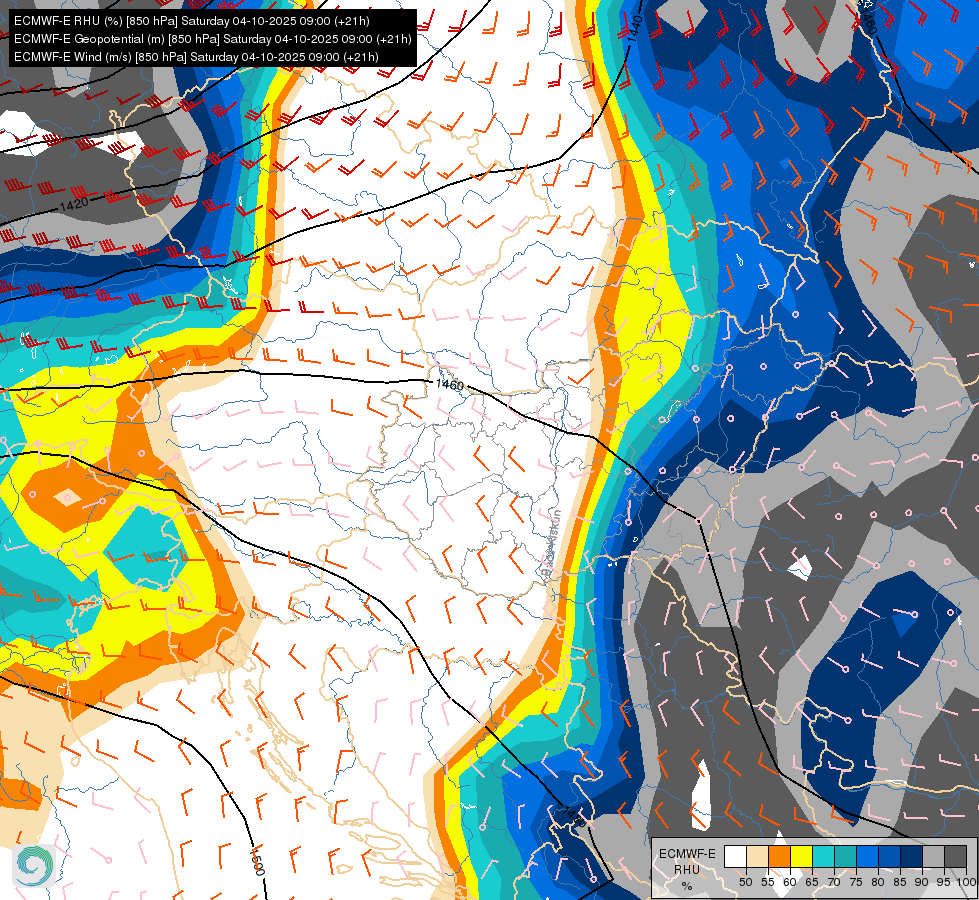Screen dimensions: 979x900
Task: Select the dark gray 95–100% legend swatch
Action: pos(956,856)
